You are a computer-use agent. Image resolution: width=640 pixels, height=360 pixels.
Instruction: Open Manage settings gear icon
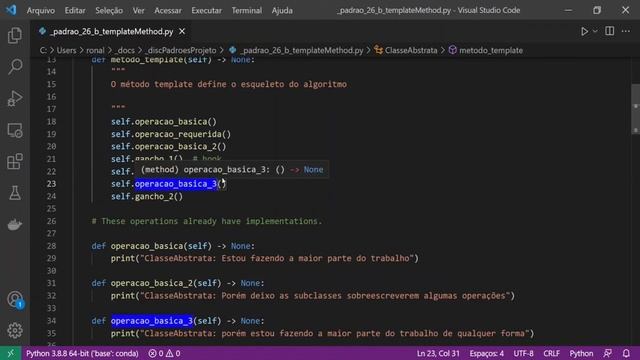click(x=15, y=330)
